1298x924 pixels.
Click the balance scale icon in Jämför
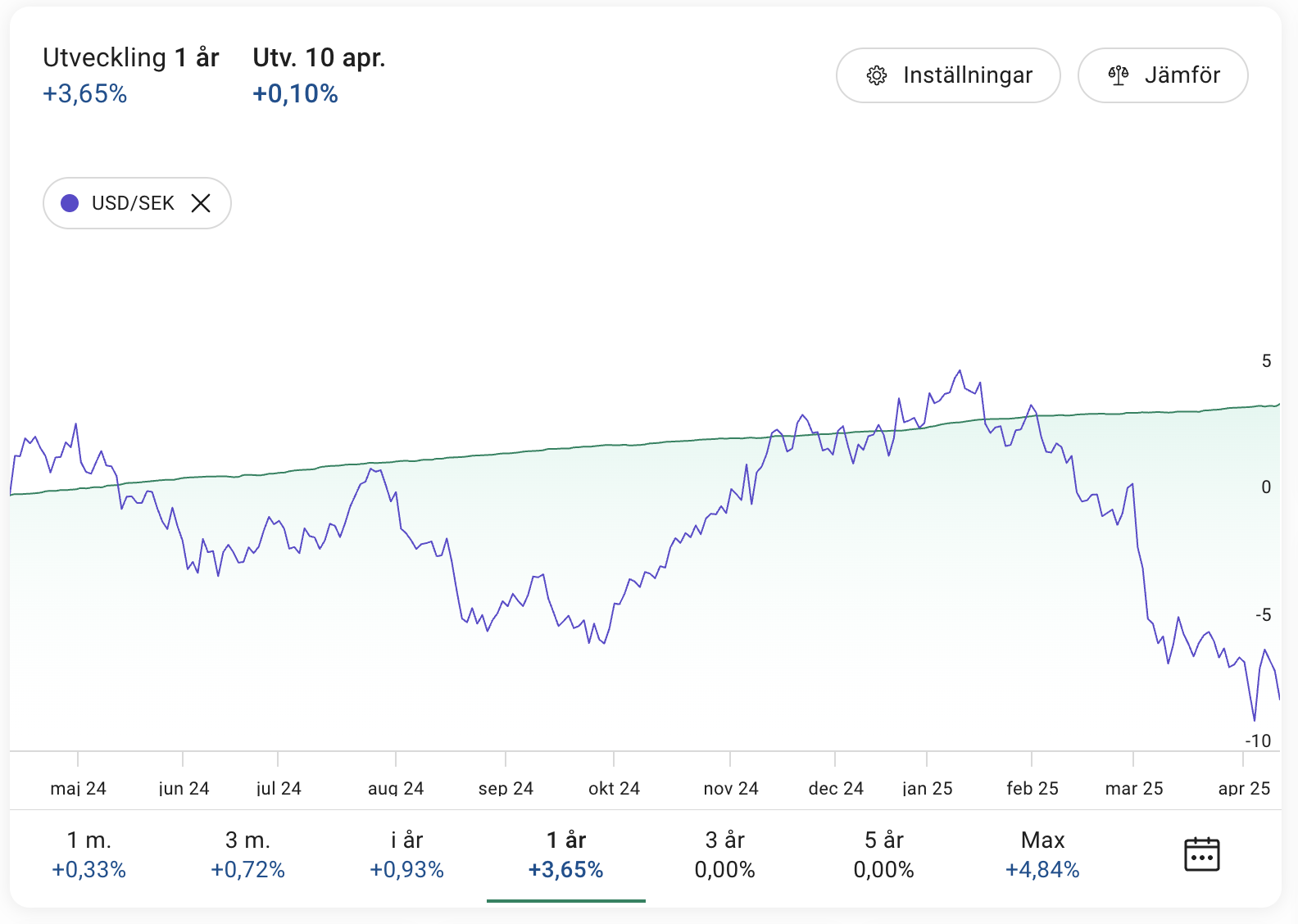tap(1119, 75)
